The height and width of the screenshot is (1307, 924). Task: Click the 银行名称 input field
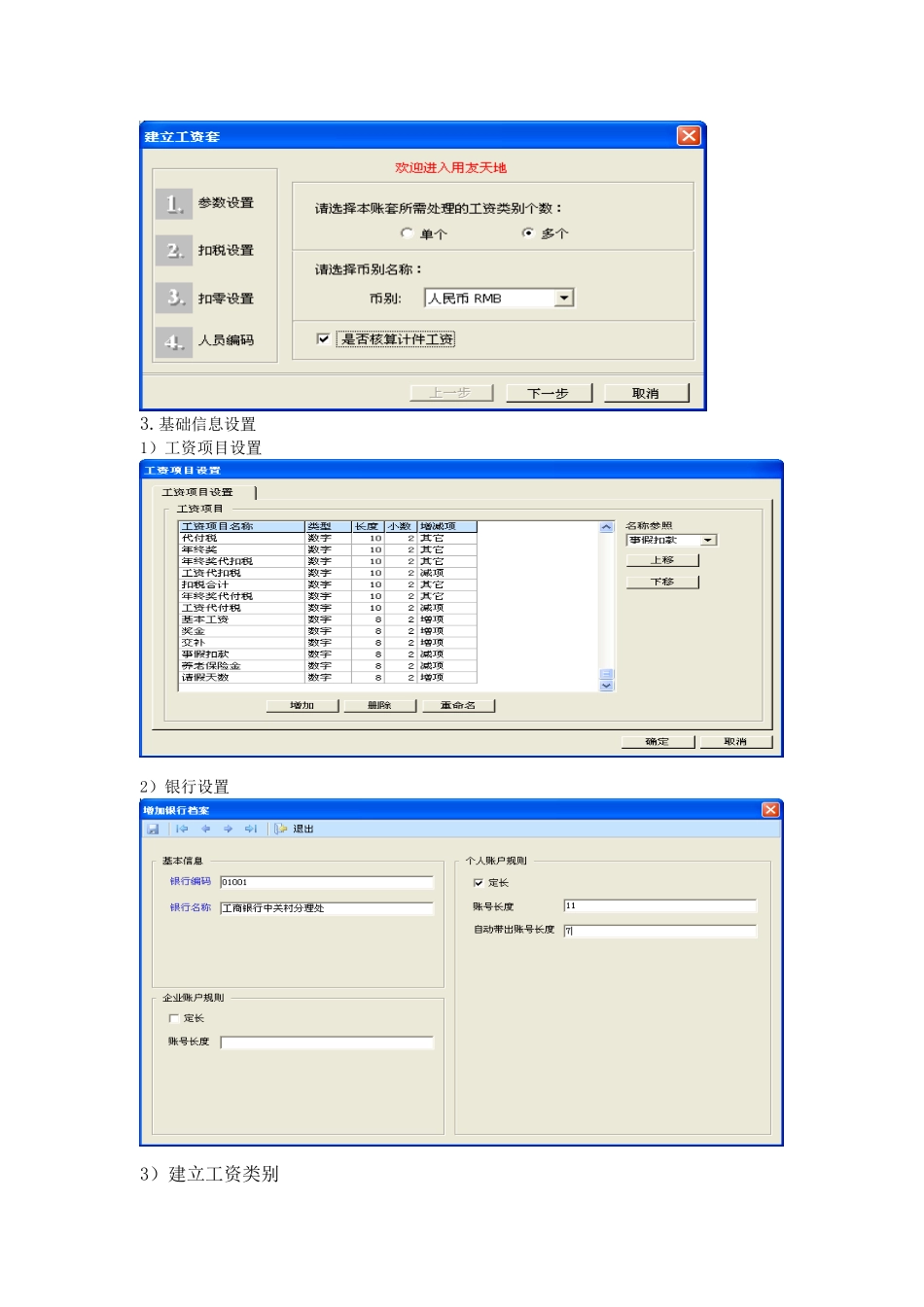point(327,907)
